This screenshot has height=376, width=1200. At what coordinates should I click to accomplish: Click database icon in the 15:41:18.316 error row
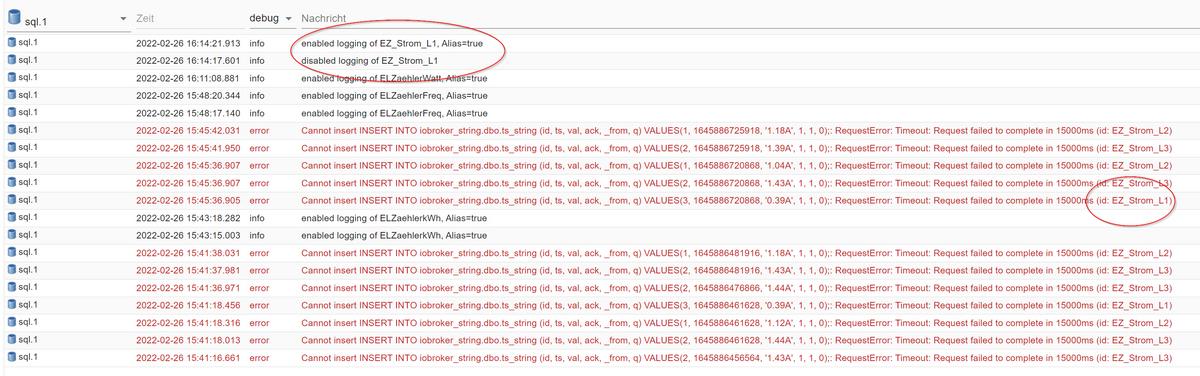[12, 322]
